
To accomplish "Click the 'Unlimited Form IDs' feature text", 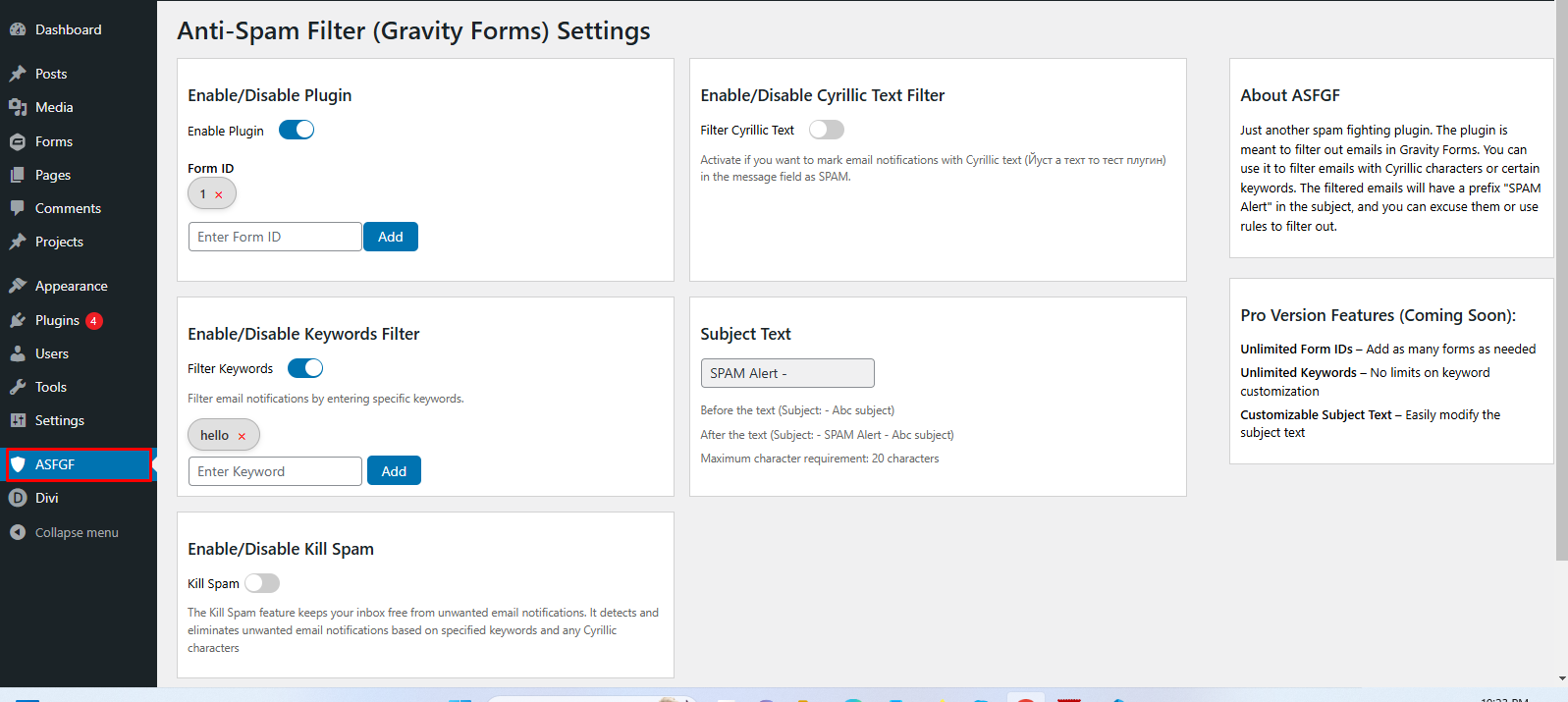I will pos(1296,349).
